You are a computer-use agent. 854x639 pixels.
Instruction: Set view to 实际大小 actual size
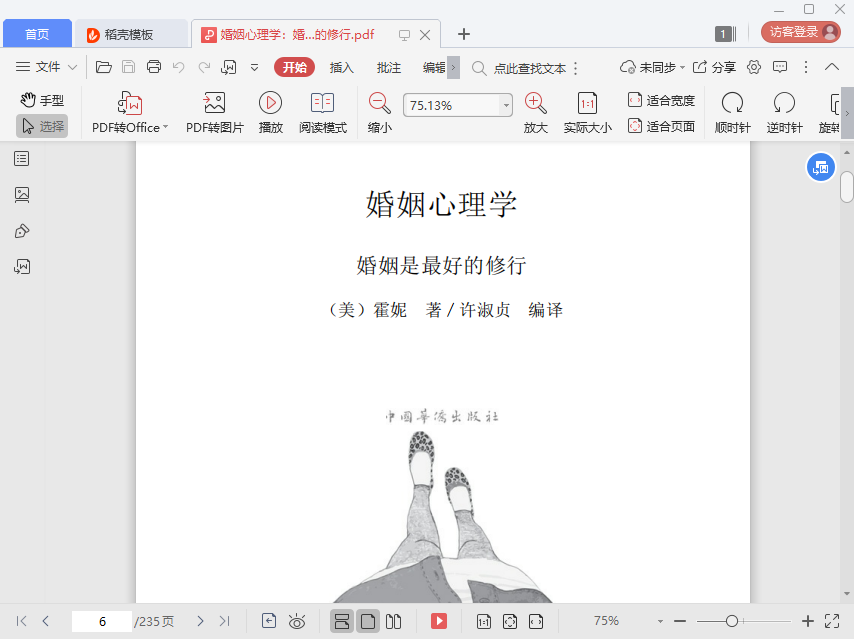[588, 113]
